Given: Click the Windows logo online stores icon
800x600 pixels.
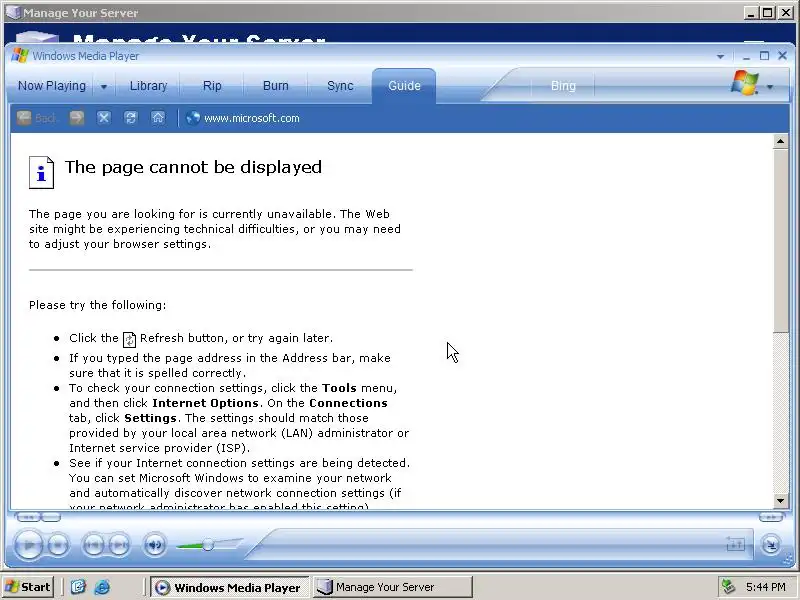Looking at the screenshot, I should click(744, 83).
